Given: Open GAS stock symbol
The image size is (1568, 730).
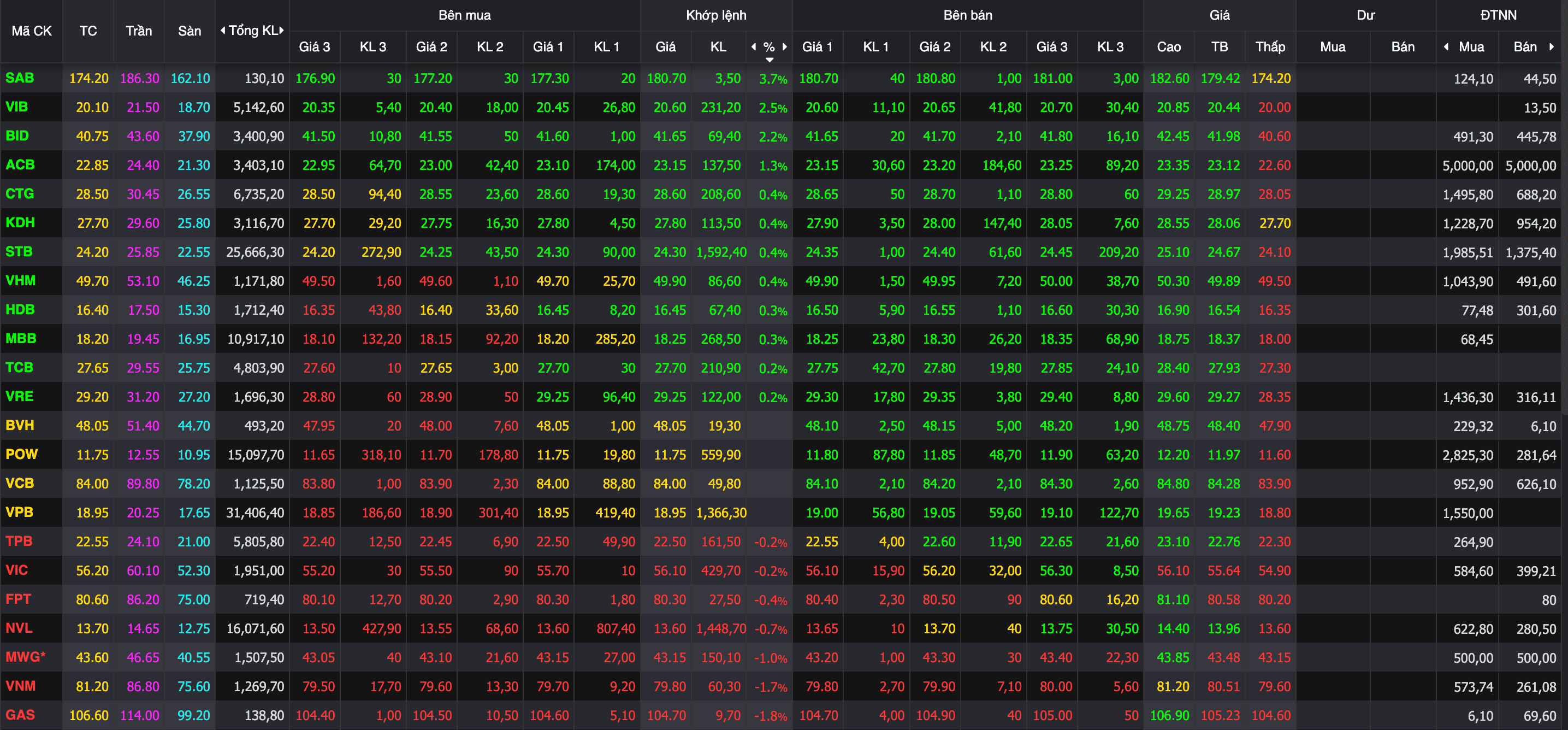Looking at the screenshot, I should pyautogui.click(x=20, y=715).
